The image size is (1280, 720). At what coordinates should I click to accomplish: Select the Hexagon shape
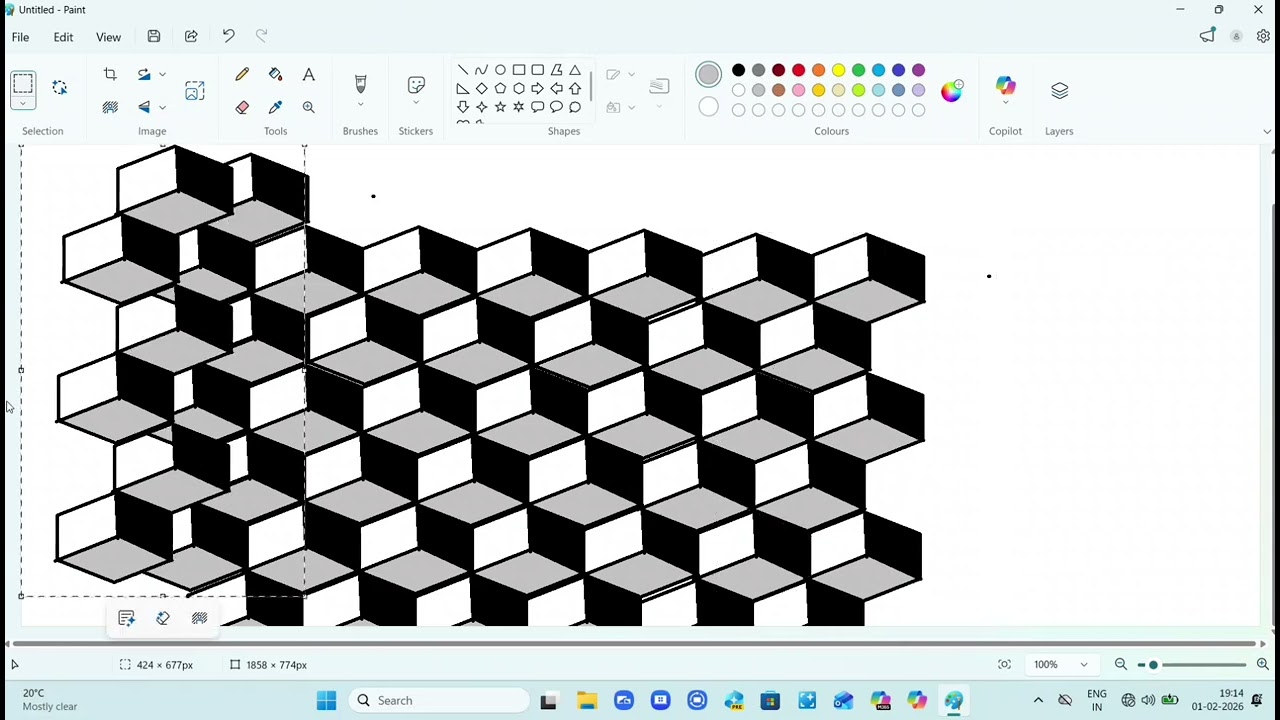tap(519, 89)
